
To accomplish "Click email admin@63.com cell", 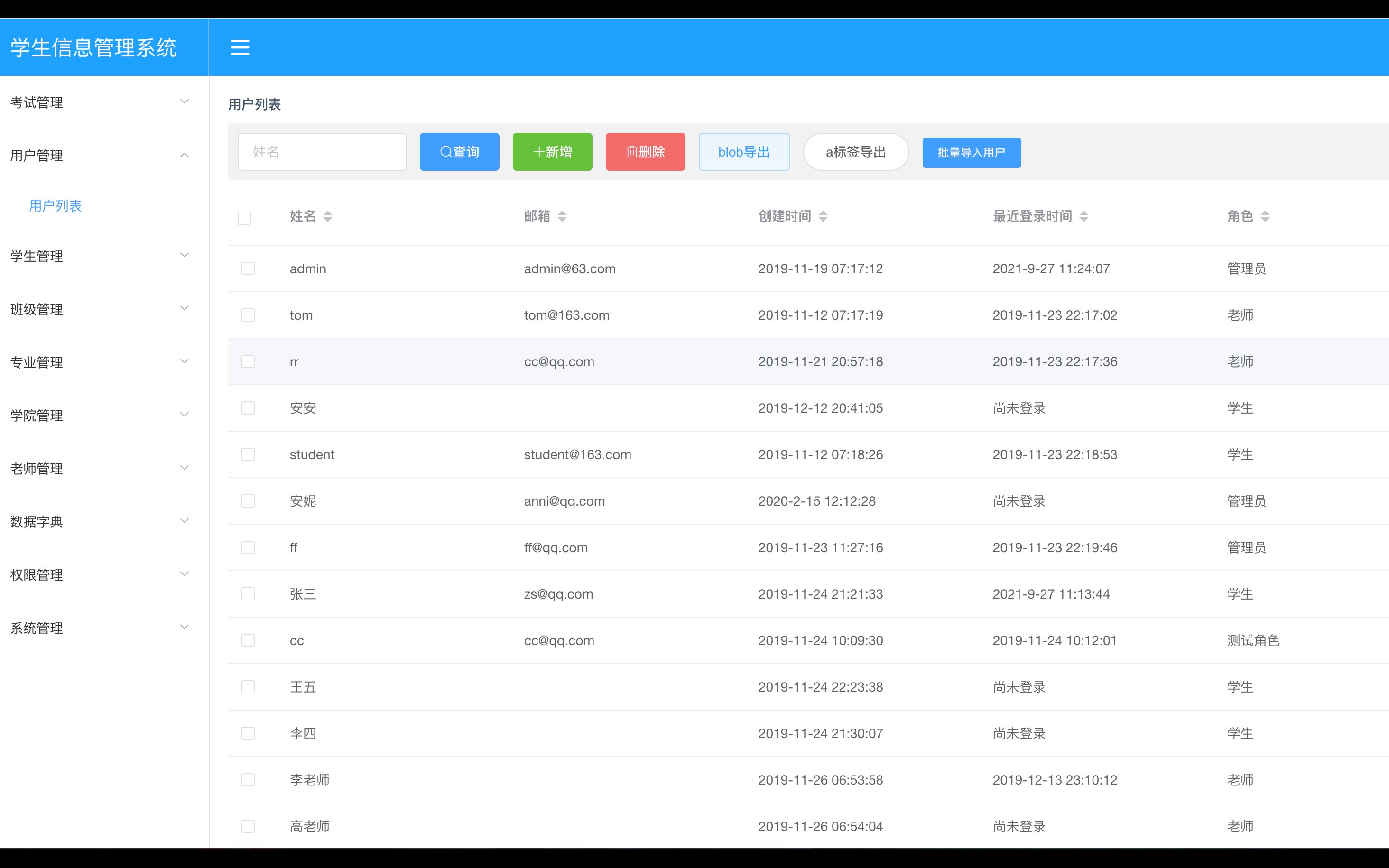I will point(570,268).
